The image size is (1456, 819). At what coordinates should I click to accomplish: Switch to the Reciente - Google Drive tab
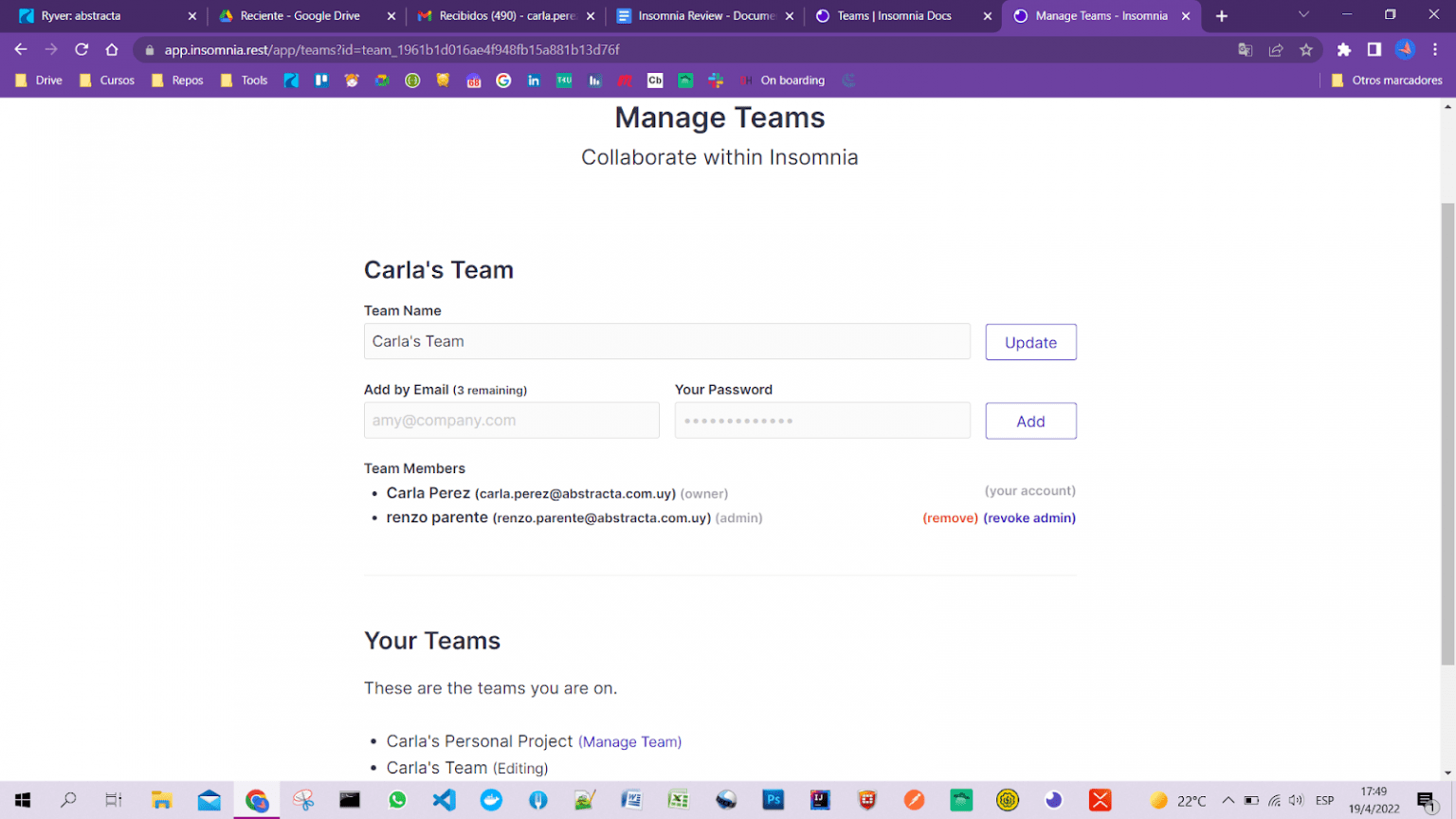(300, 16)
